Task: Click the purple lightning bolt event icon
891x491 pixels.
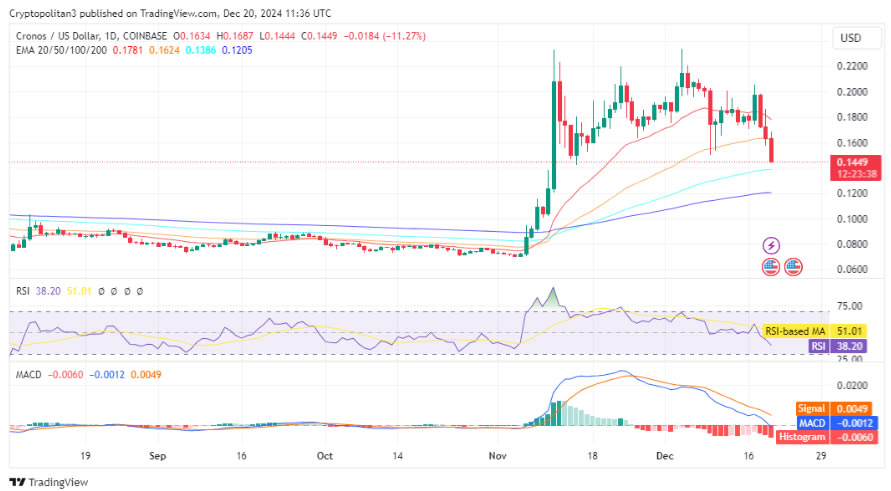Action: click(x=771, y=245)
